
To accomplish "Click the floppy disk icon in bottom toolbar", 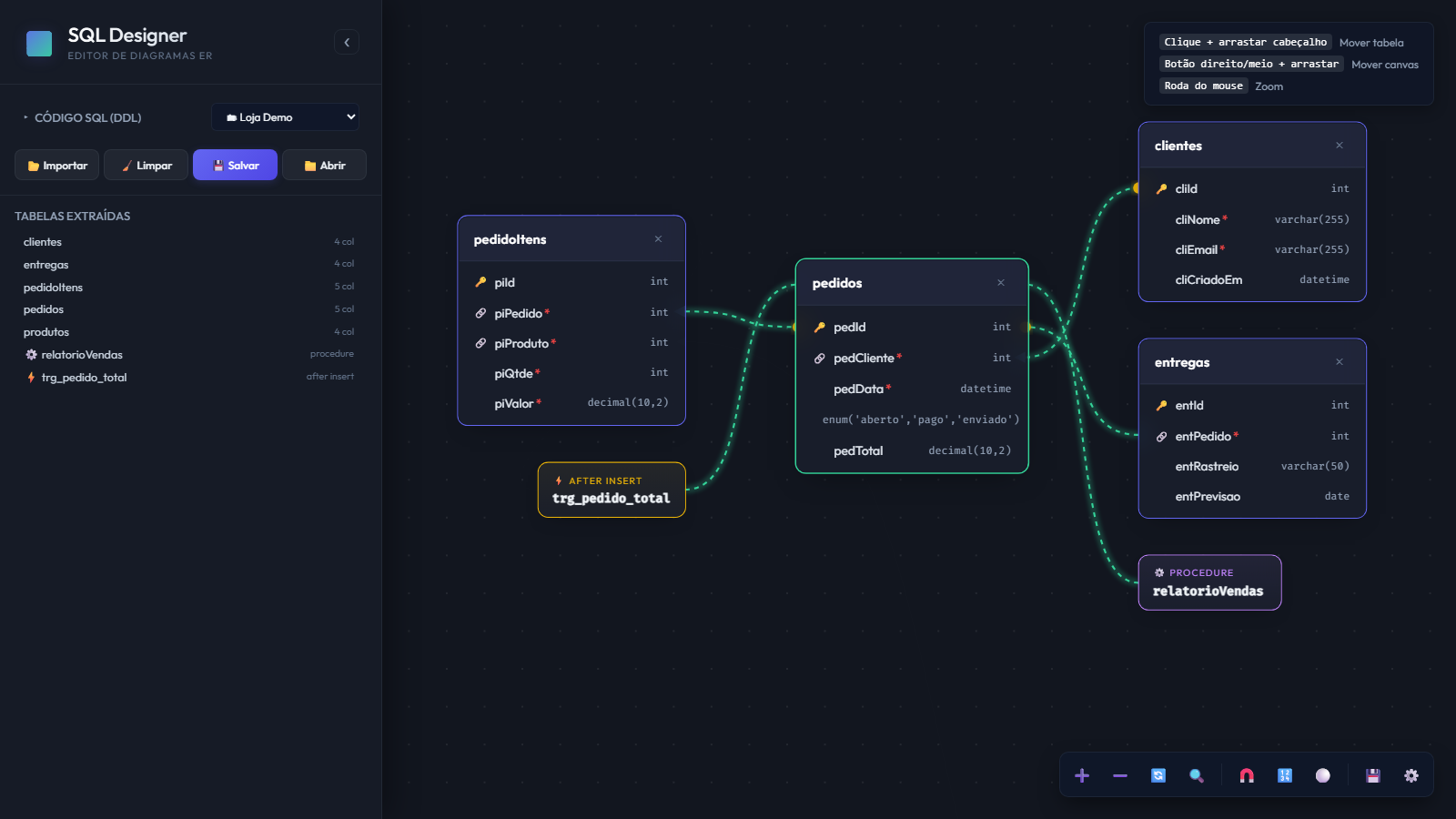I will (1373, 775).
